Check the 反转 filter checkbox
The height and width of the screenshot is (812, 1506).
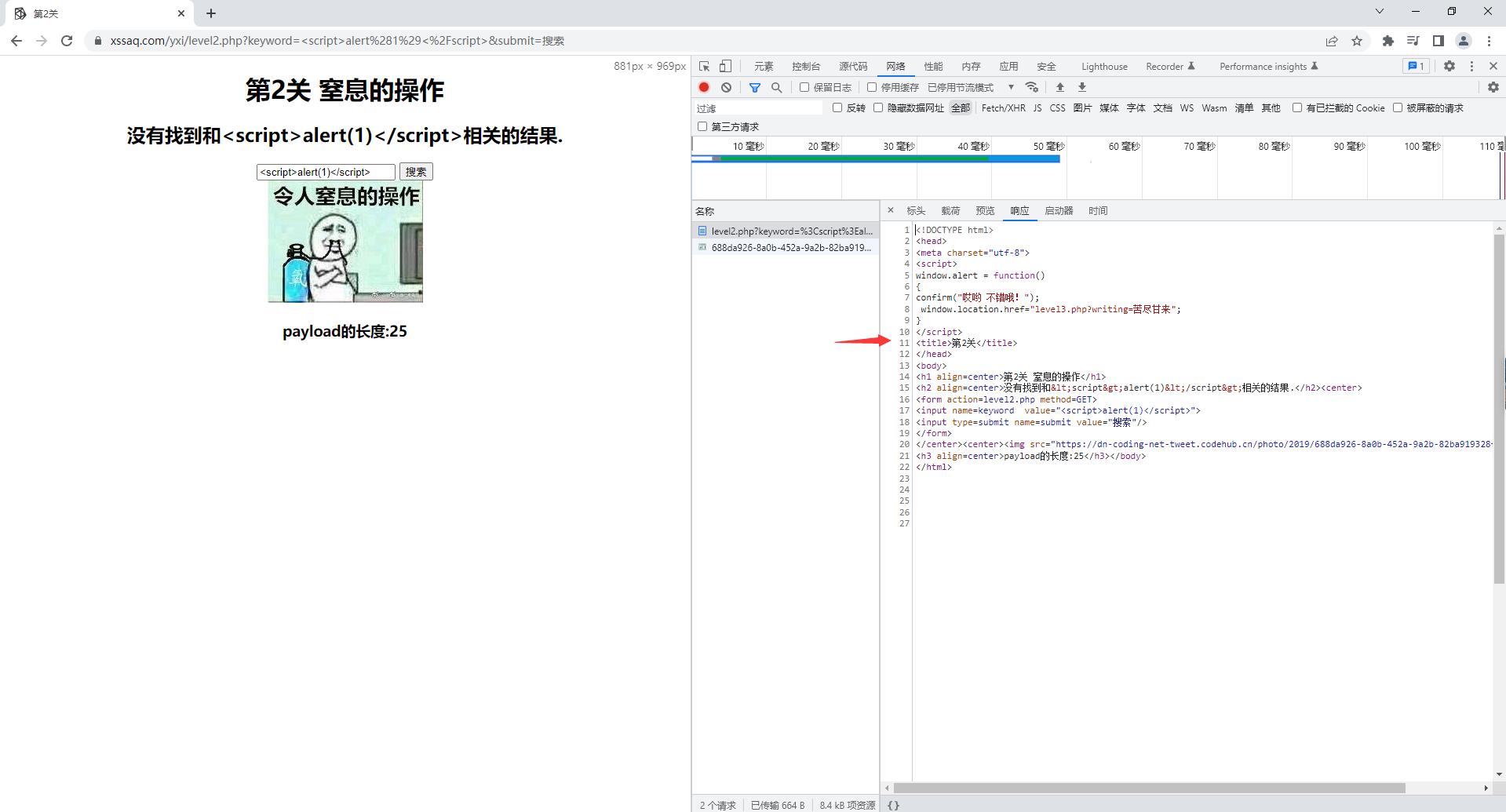(837, 107)
